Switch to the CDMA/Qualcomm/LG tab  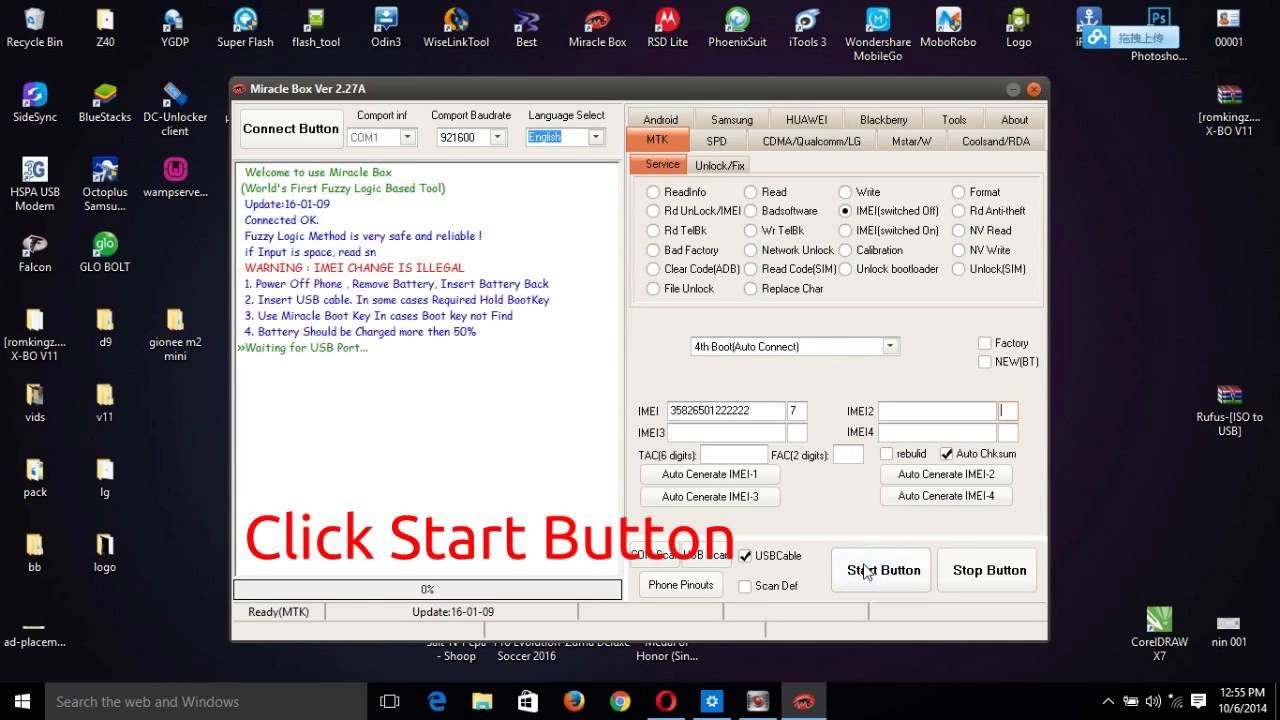click(x=811, y=141)
